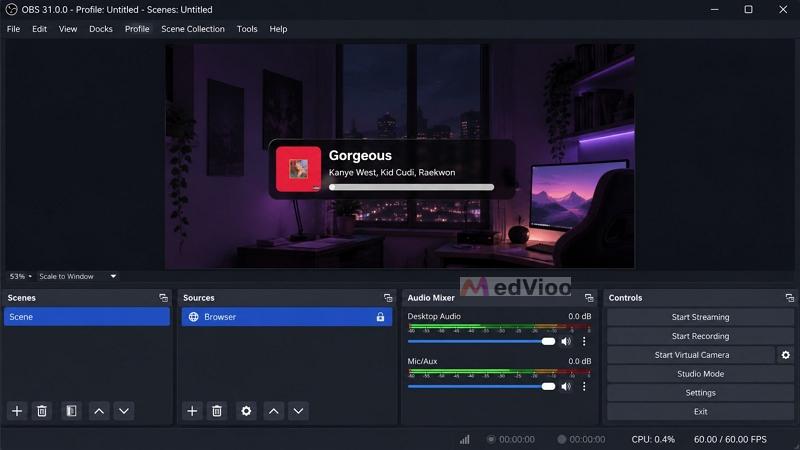Click the album art thumbnail in preview
Screen dimensions: 800x450
pos(298,169)
